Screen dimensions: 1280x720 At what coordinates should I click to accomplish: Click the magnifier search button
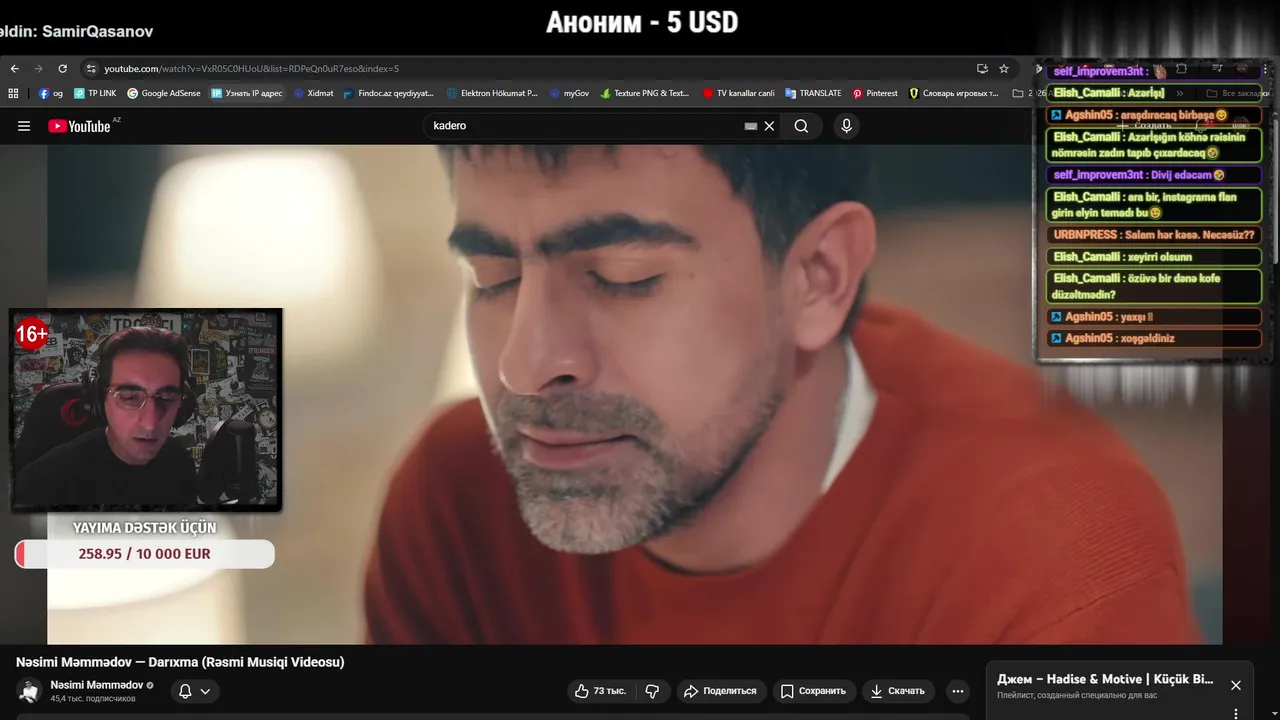(801, 126)
